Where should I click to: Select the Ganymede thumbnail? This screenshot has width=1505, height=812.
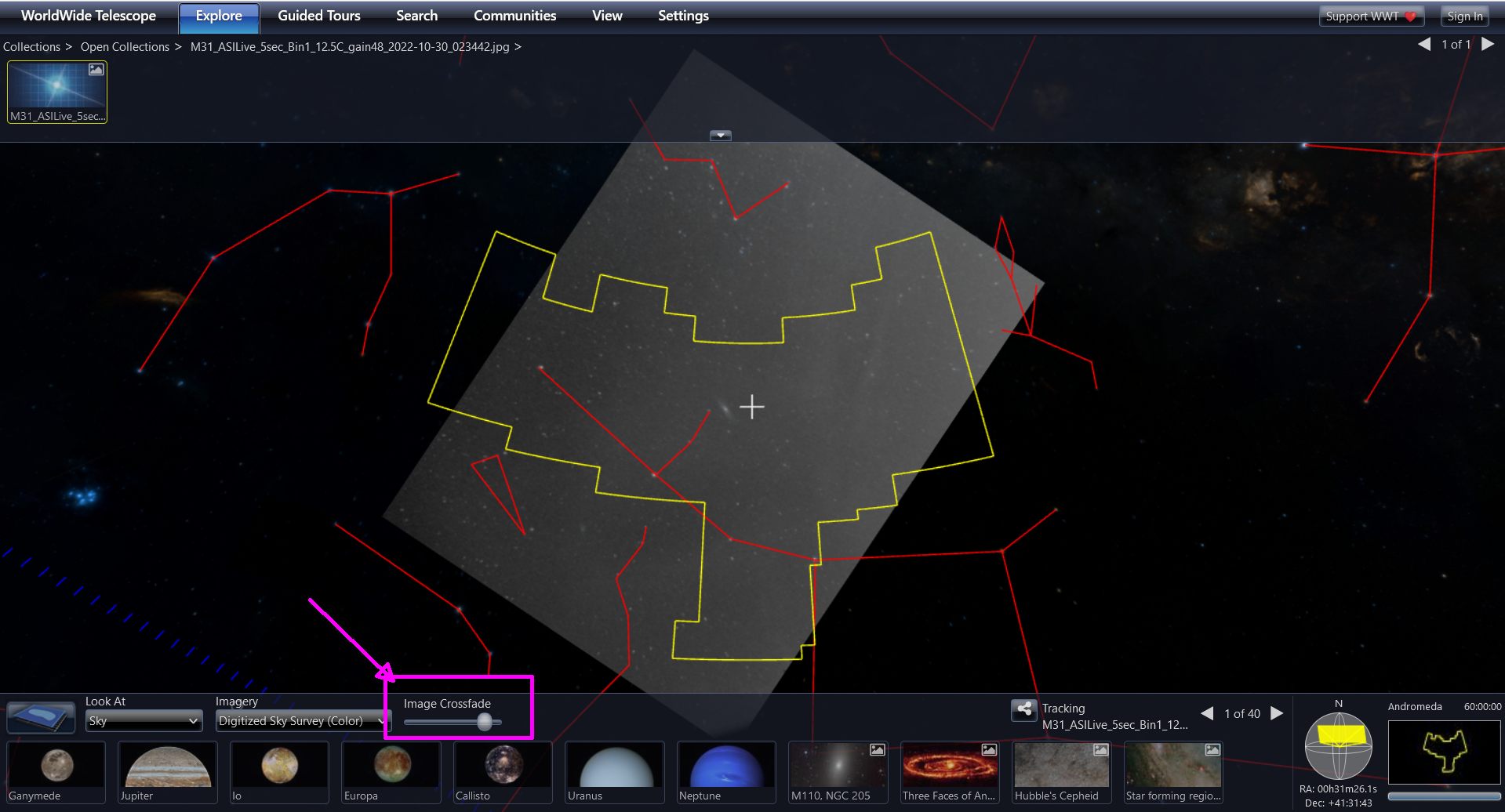(56, 772)
